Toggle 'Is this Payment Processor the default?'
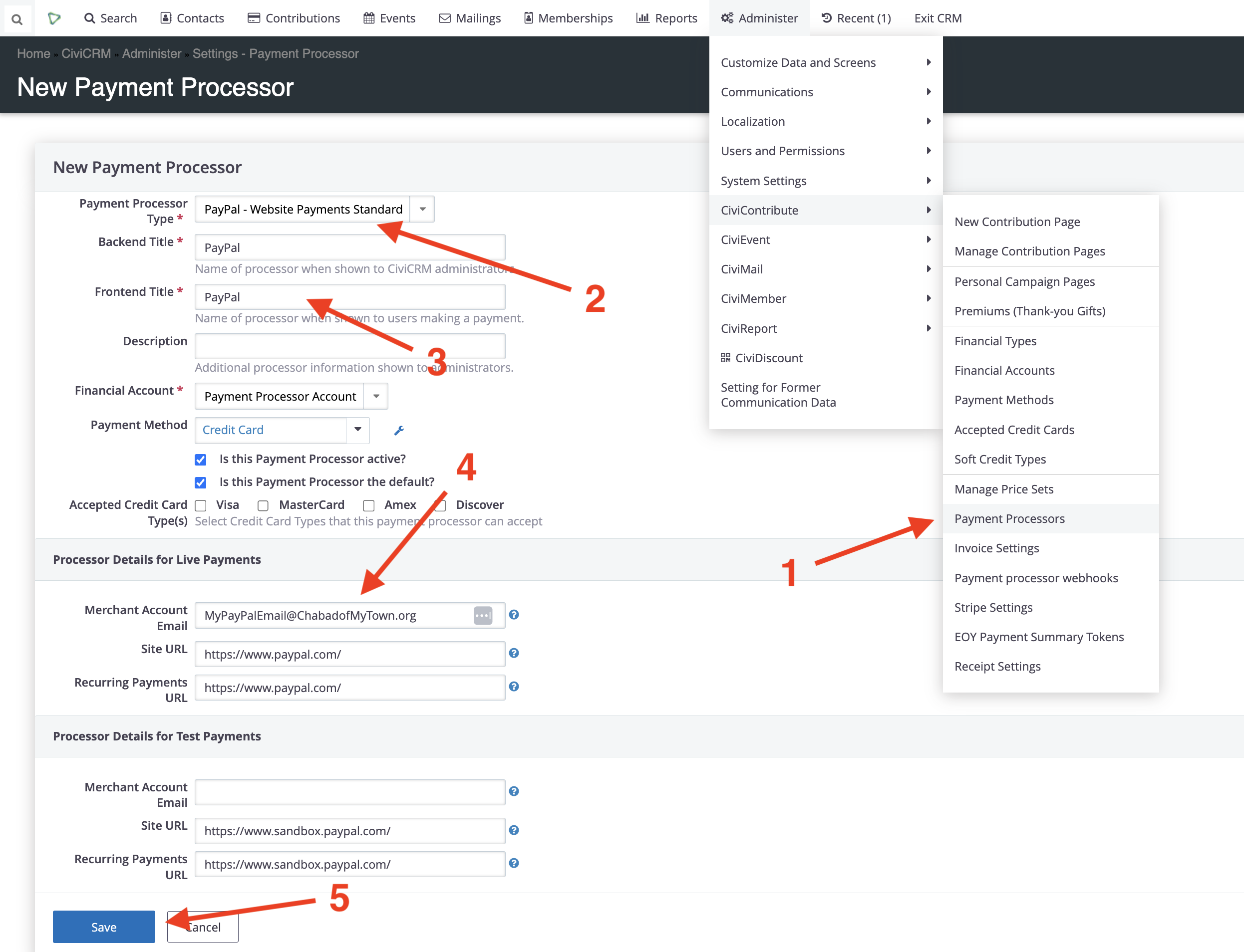The image size is (1244, 952). (x=201, y=483)
